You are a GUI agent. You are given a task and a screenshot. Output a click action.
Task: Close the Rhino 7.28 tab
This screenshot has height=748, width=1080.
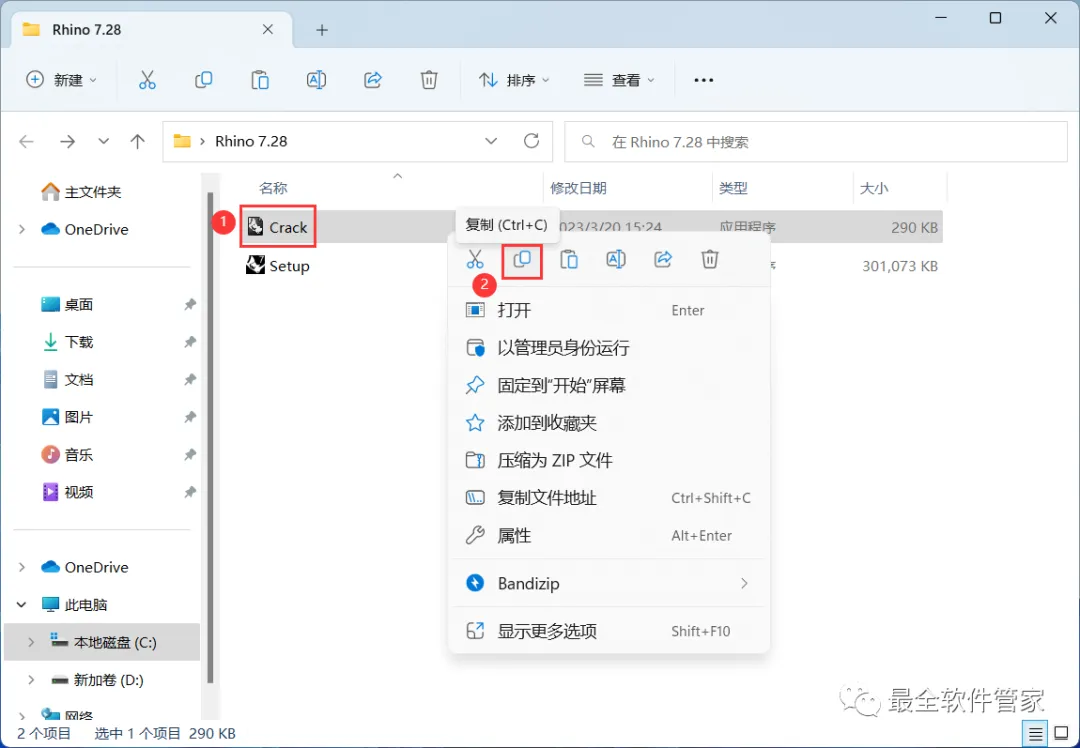click(x=268, y=29)
